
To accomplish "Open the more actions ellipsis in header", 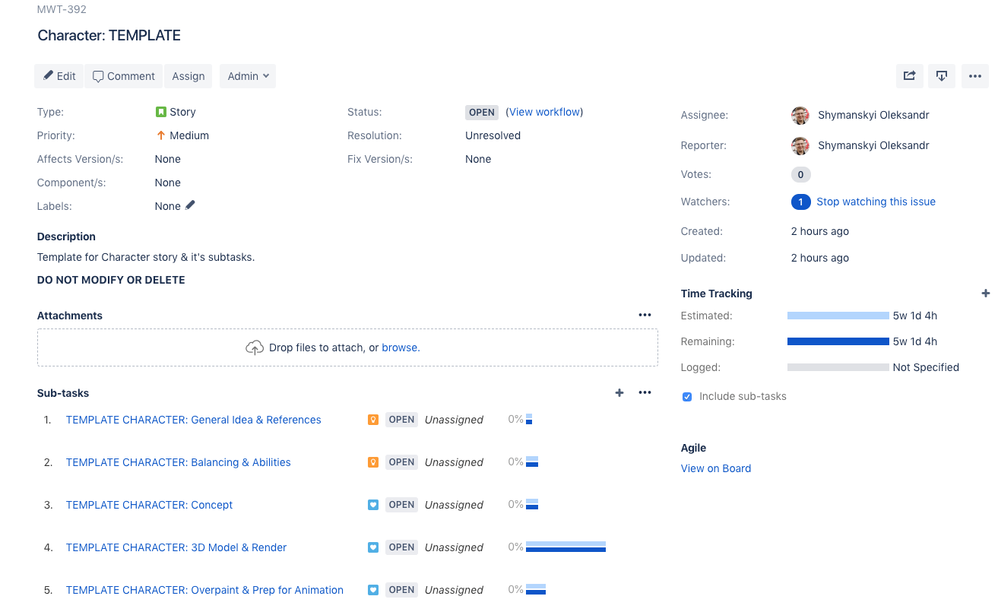I will click(x=975, y=76).
